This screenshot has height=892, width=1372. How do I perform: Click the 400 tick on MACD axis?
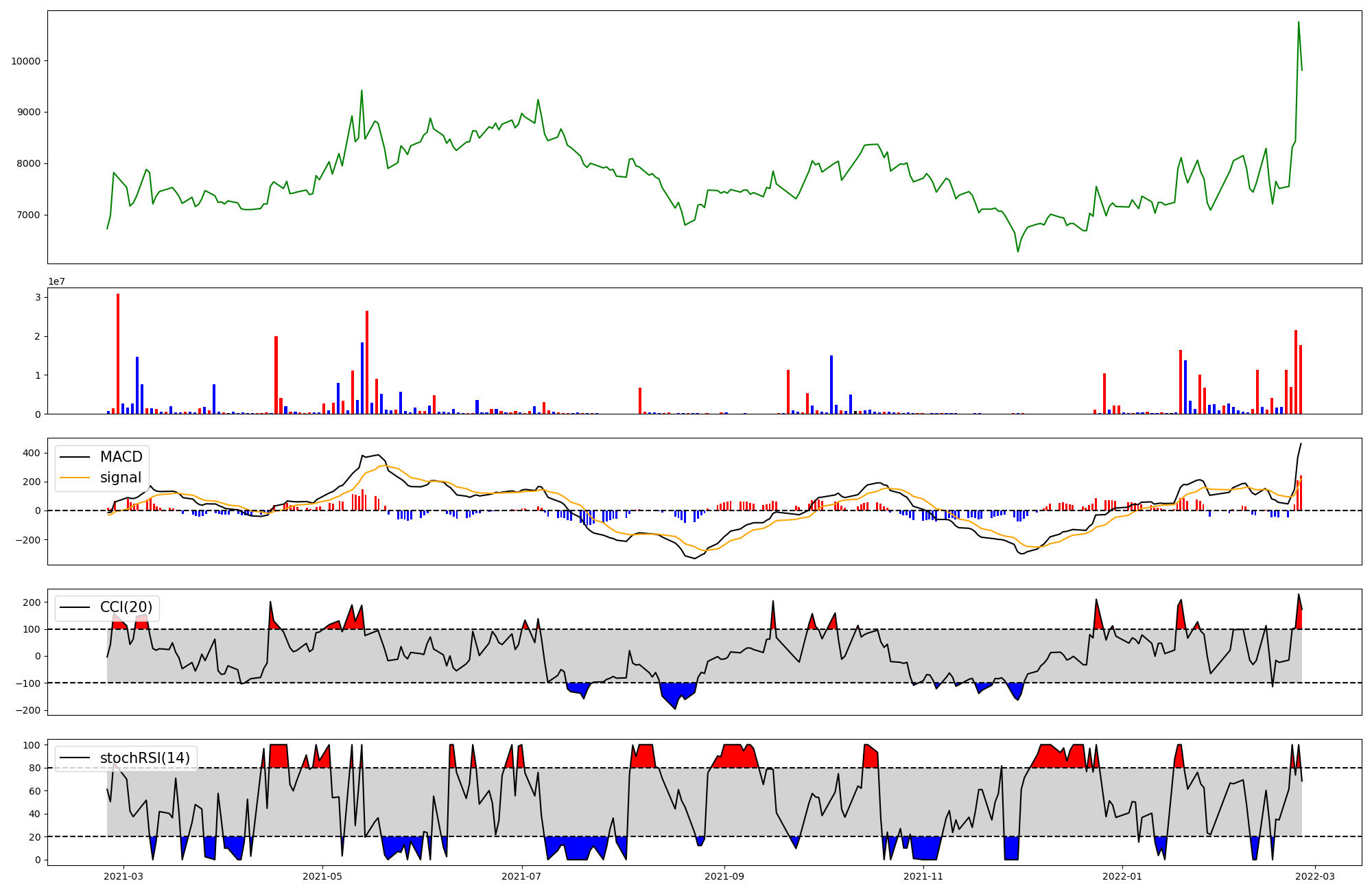coord(32,453)
